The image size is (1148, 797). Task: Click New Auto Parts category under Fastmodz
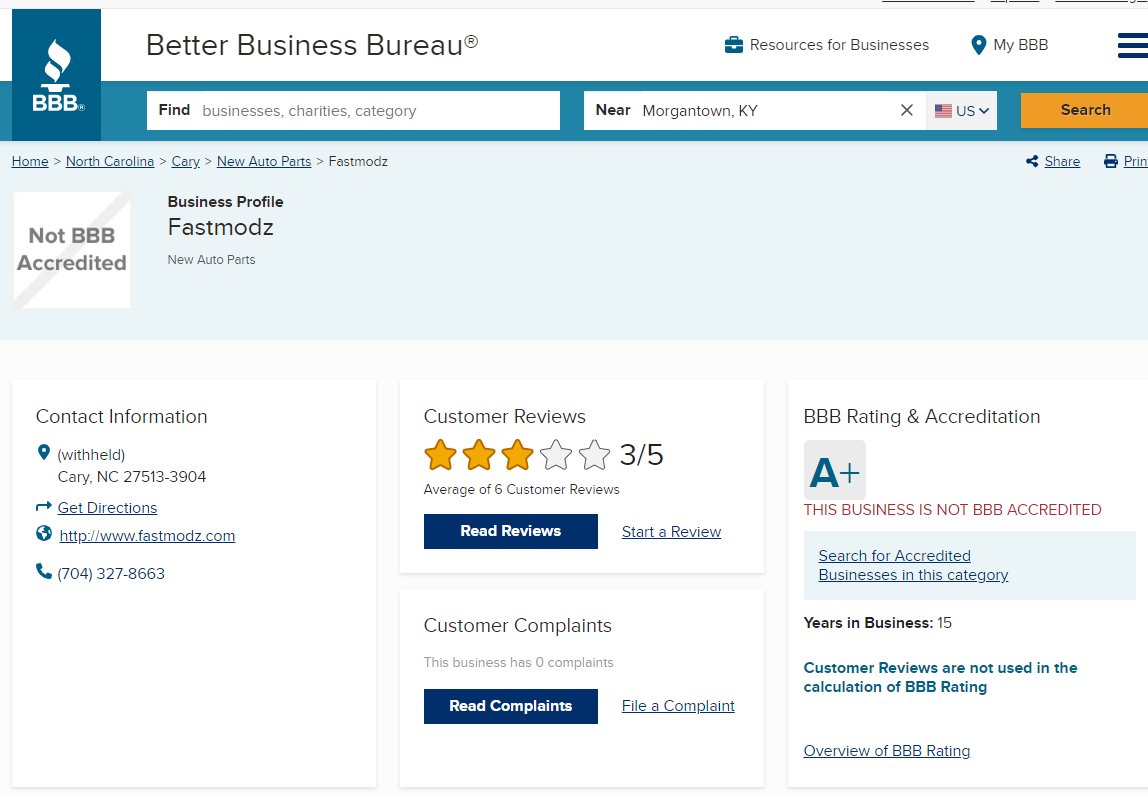coord(212,260)
